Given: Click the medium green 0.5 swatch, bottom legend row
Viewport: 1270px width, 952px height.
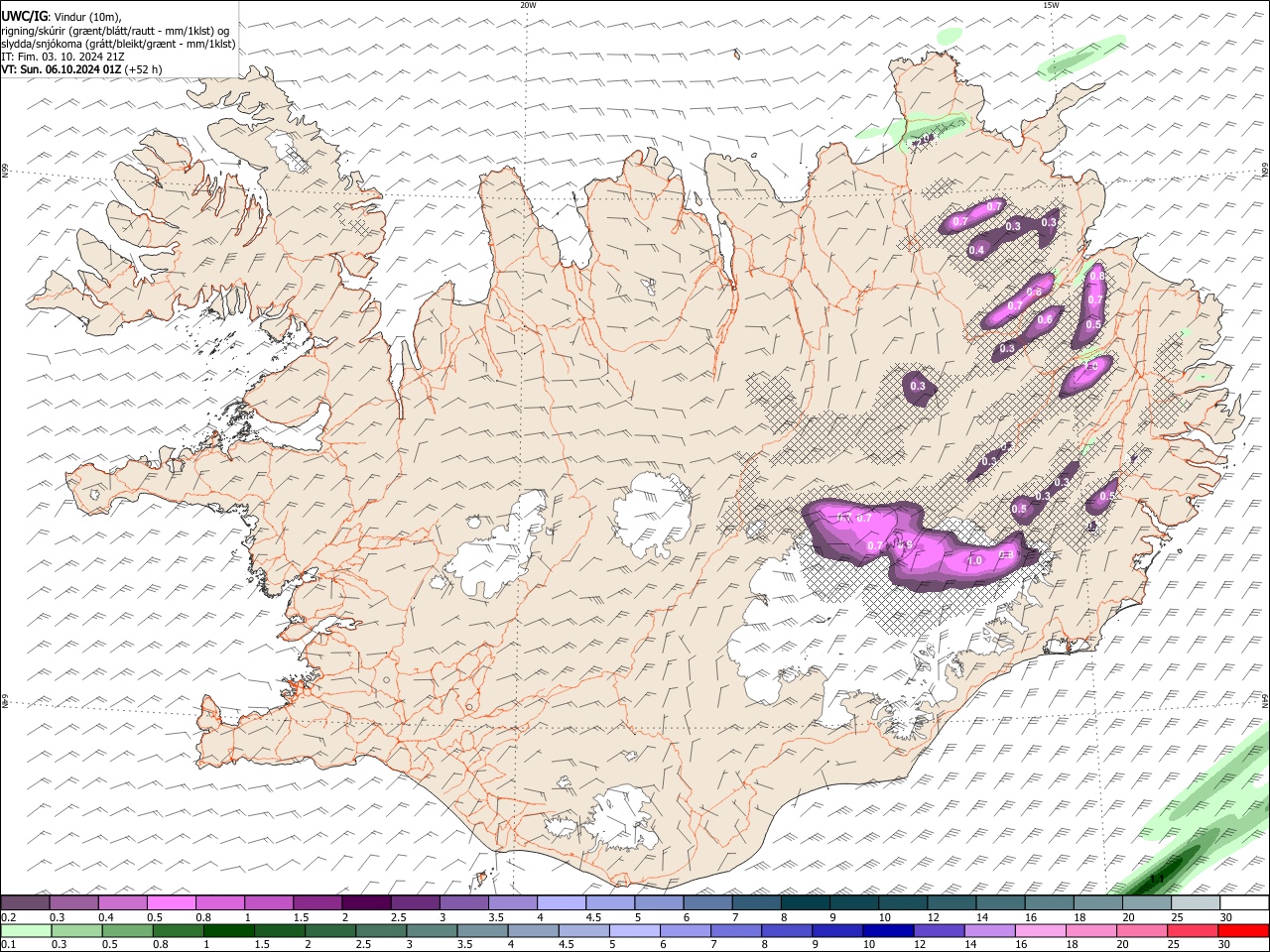Looking at the screenshot, I should pos(128,930).
